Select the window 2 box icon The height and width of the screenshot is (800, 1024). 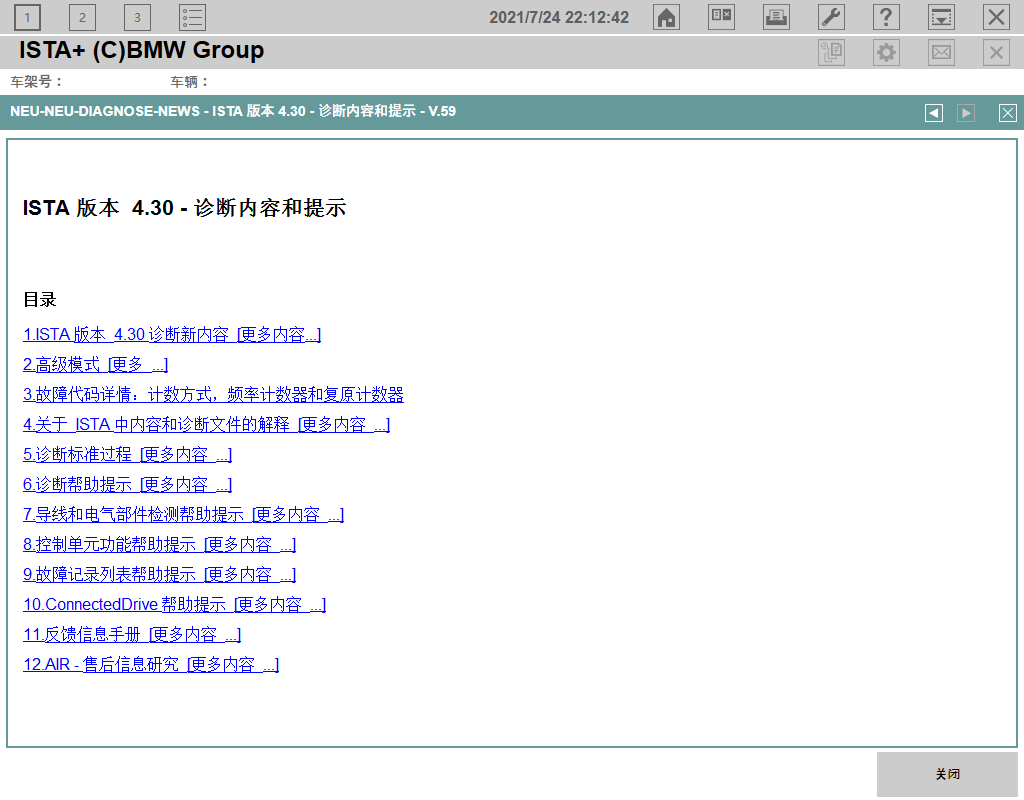click(82, 18)
